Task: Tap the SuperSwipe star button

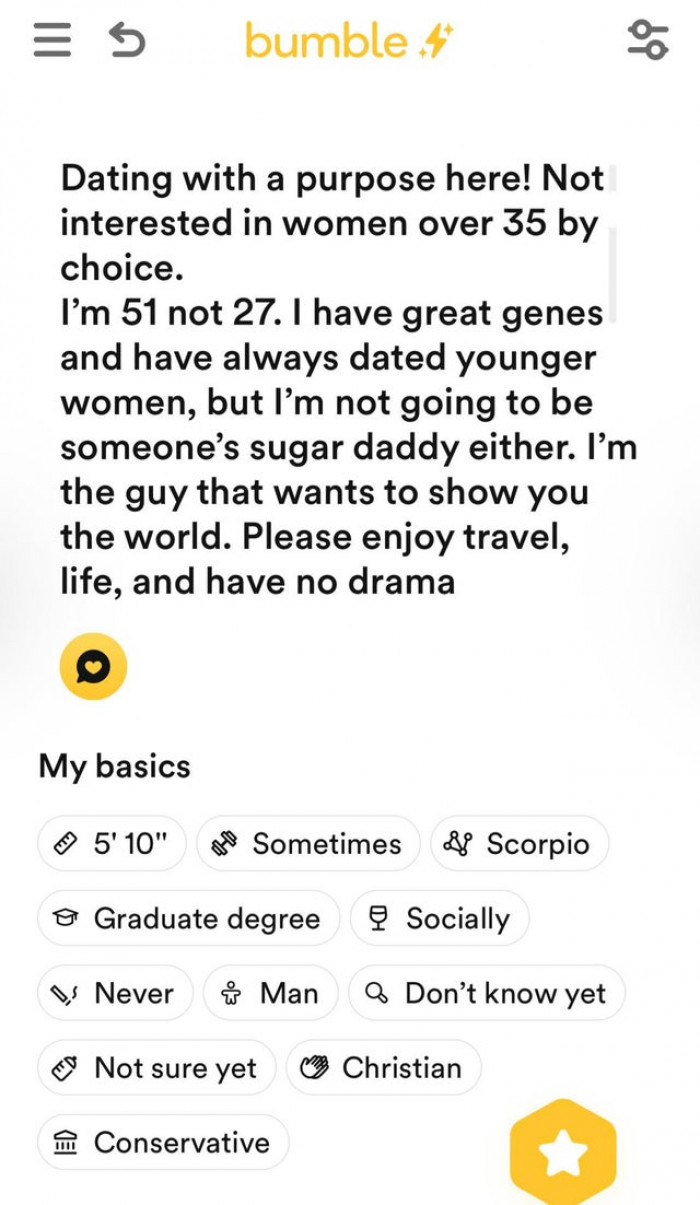Action: pyautogui.click(x=565, y=1150)
